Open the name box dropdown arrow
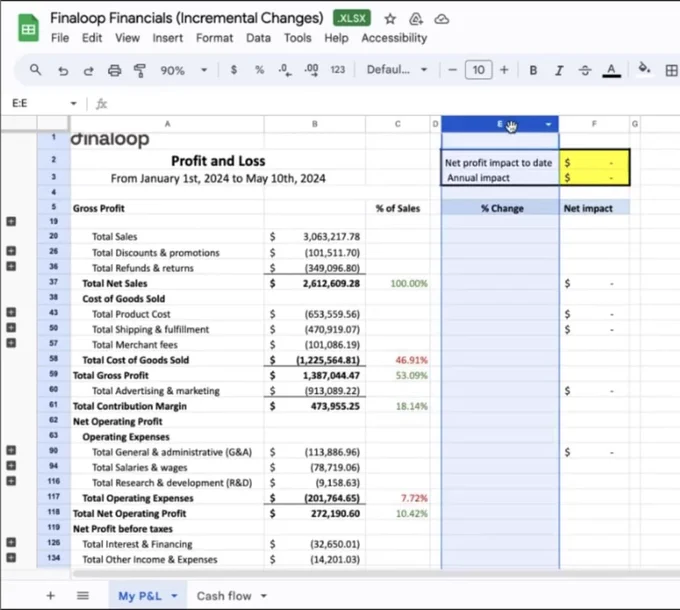This screenshot has width=680, height=610. [73, 103]
